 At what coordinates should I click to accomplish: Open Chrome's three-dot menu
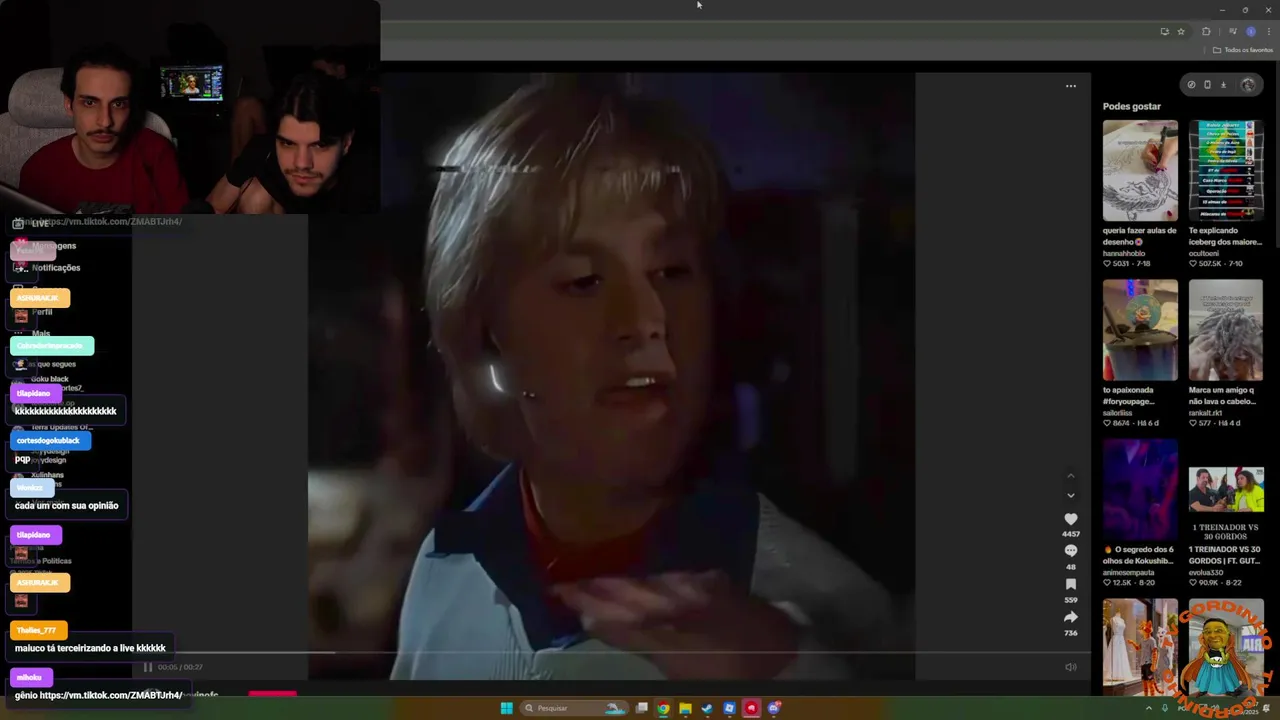pos(1268,31)
